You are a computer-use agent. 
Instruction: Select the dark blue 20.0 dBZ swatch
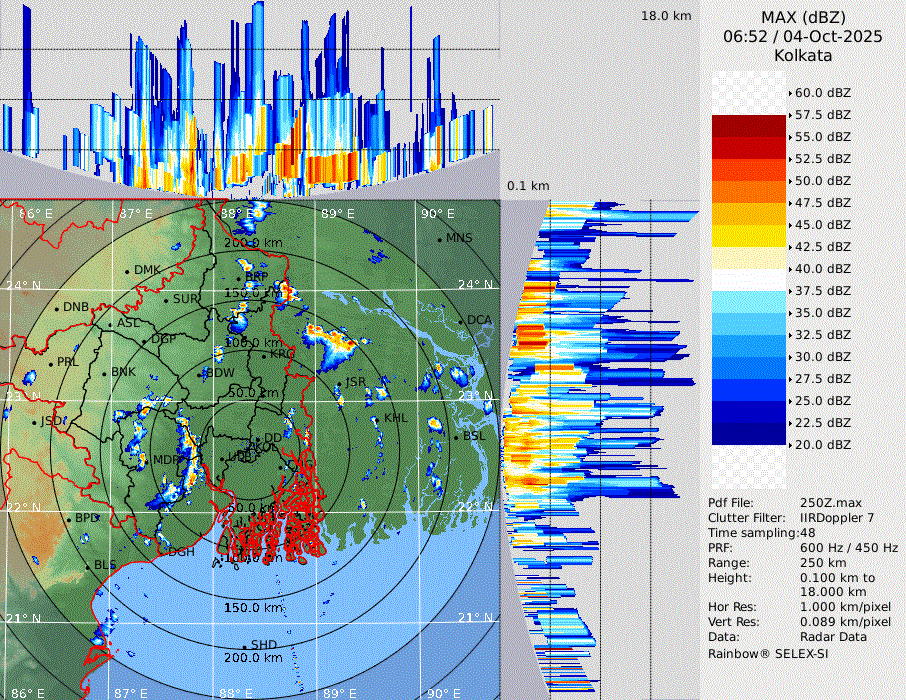pyautogui.click(x=748, y=434)
